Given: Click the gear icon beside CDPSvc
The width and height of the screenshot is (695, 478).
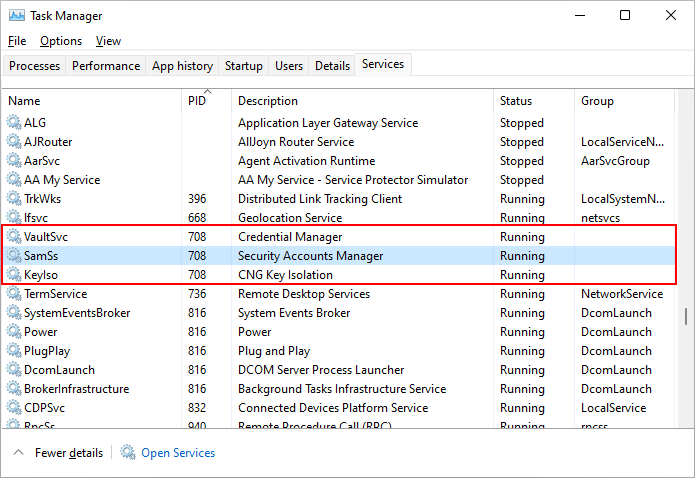Looking at the screenshot, I should 14,407.
